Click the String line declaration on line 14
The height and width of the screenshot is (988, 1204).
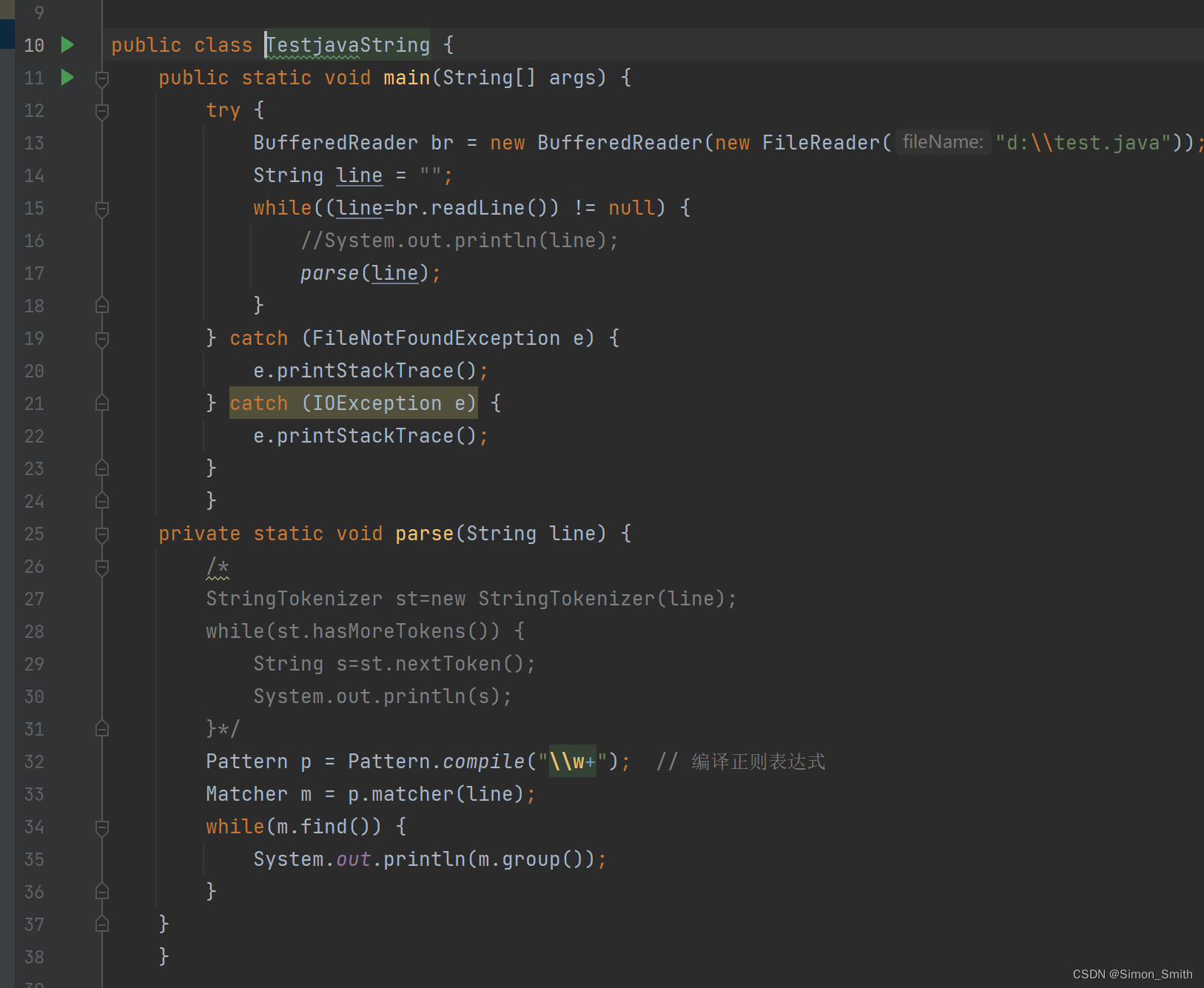pyautogui.click(x=353, y=175)
